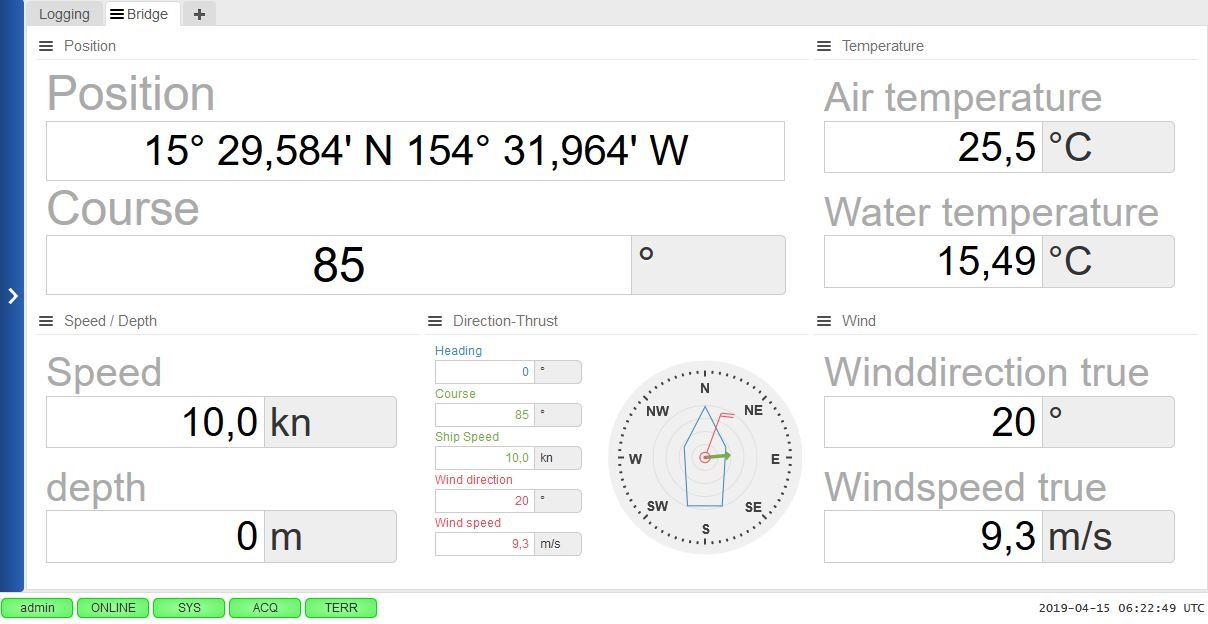Switch to the Logging tab

[64, 14]
